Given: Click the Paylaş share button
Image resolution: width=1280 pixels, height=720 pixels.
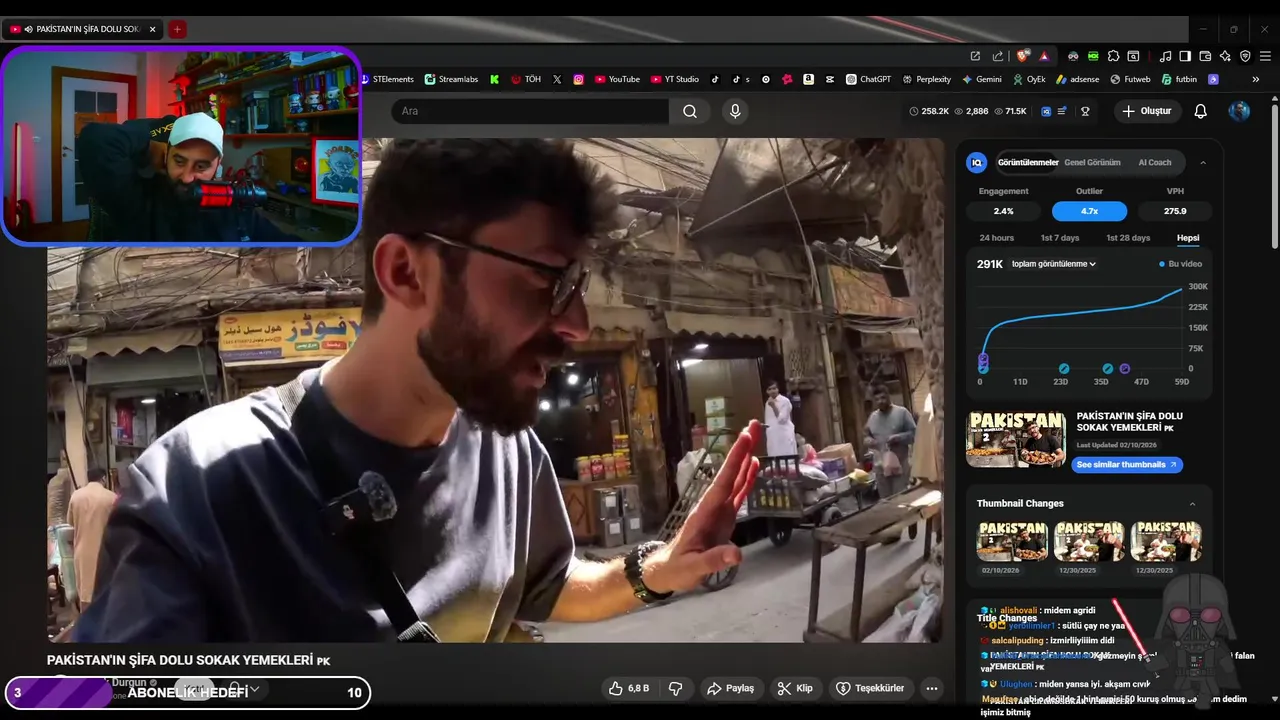Looking at the screenshot, I should (731, 688).
